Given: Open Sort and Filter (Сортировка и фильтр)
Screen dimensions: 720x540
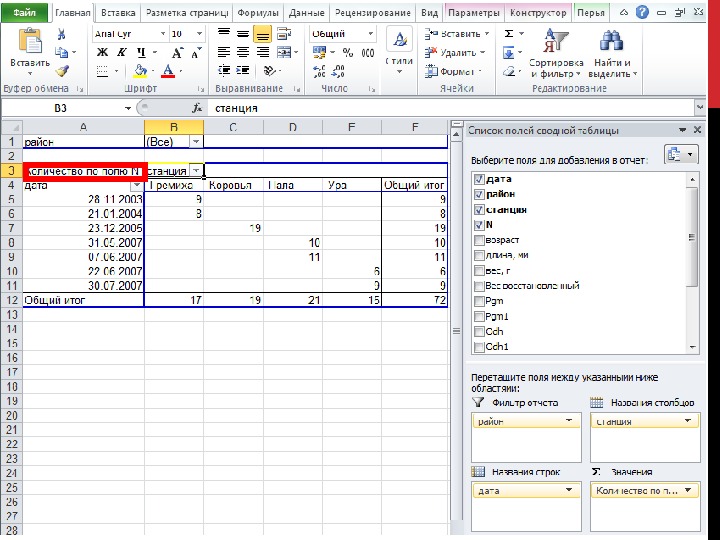Looking at the screenshot, I should pyautogui.click(x=553, y=54).
